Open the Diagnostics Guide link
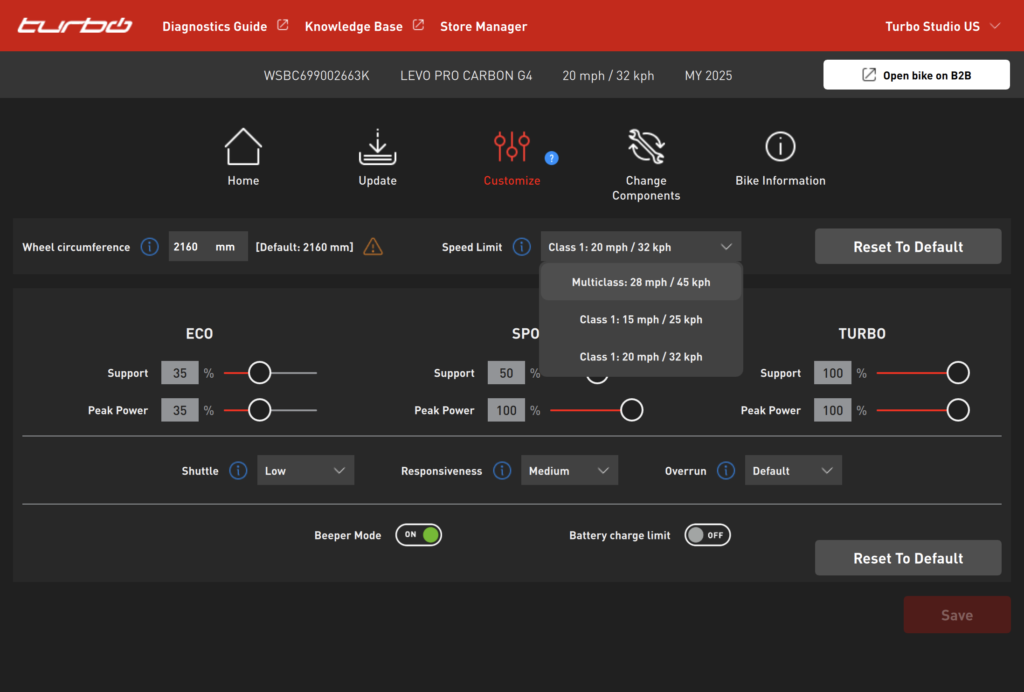 click(x=215, y=26)
